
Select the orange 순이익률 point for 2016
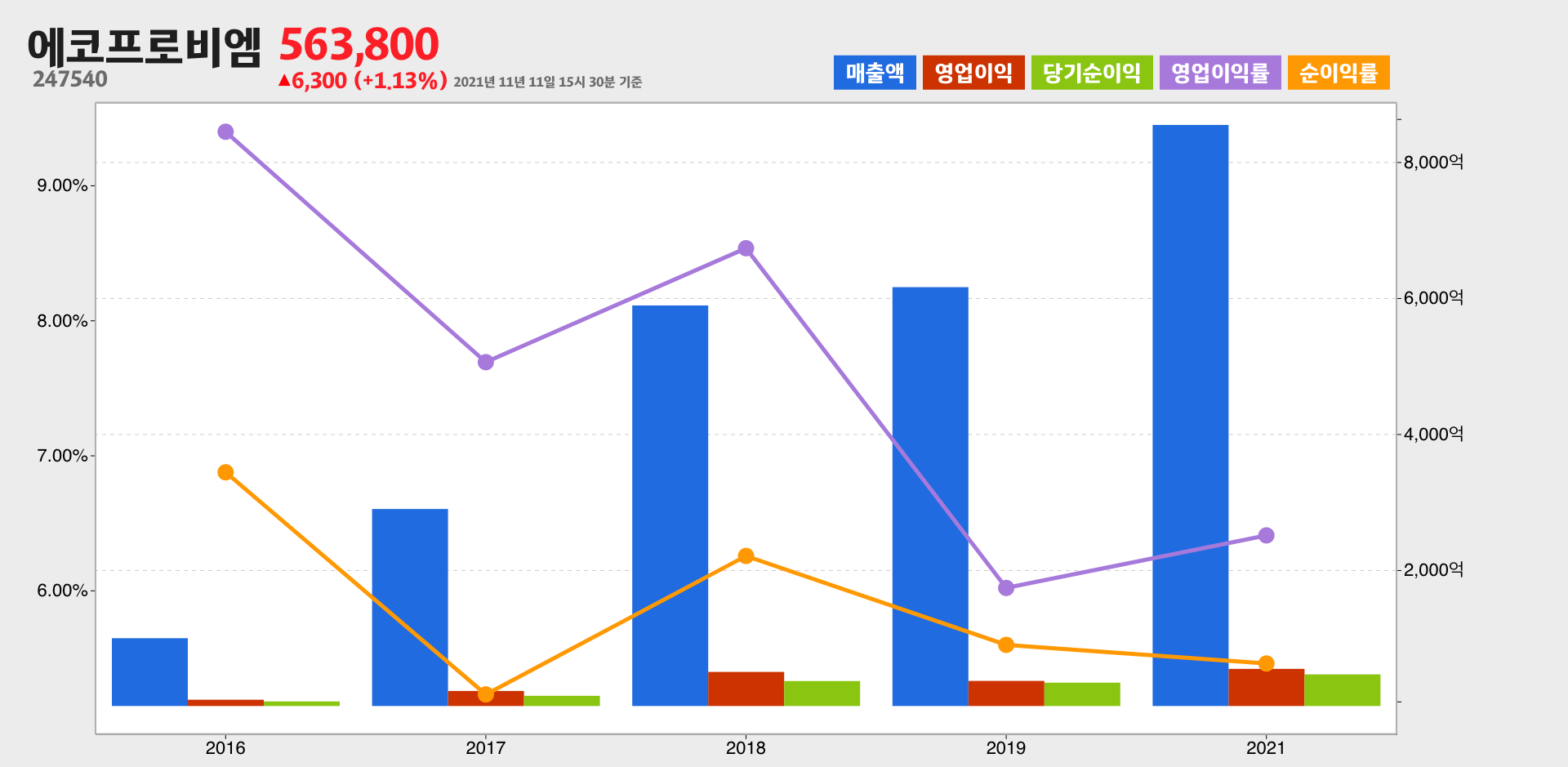(226, 472)
